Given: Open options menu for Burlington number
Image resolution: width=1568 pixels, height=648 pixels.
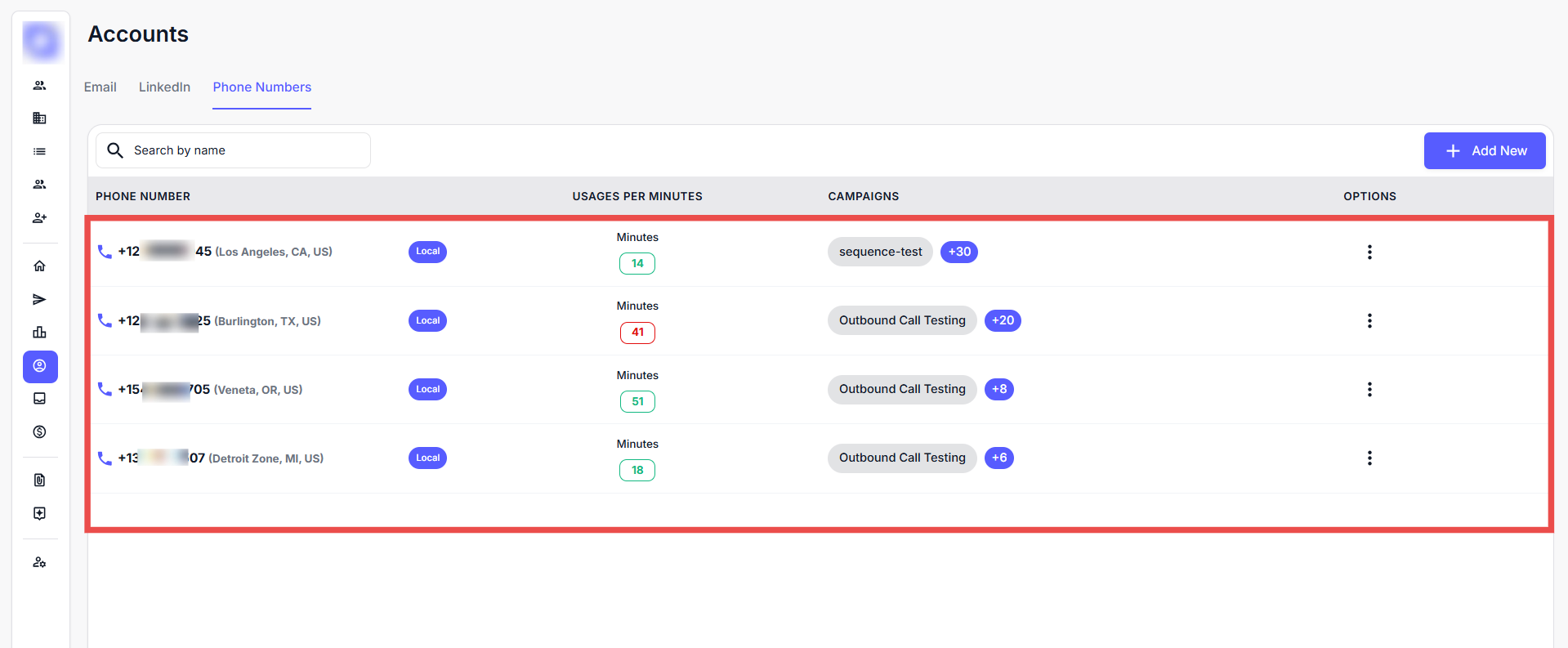Looking at the screenshot, I should (1369, 321).
